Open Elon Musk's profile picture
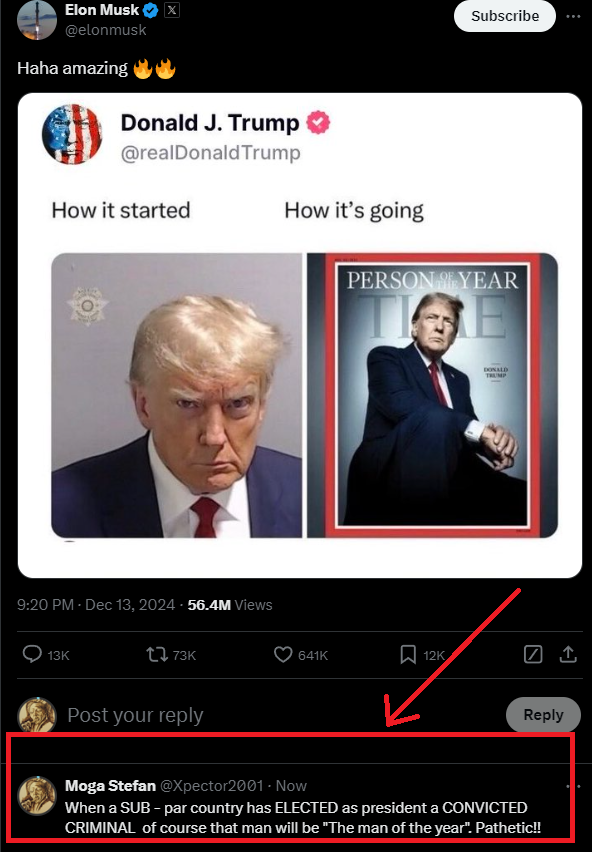The image size is (592, 852). [x=37, y=20]
